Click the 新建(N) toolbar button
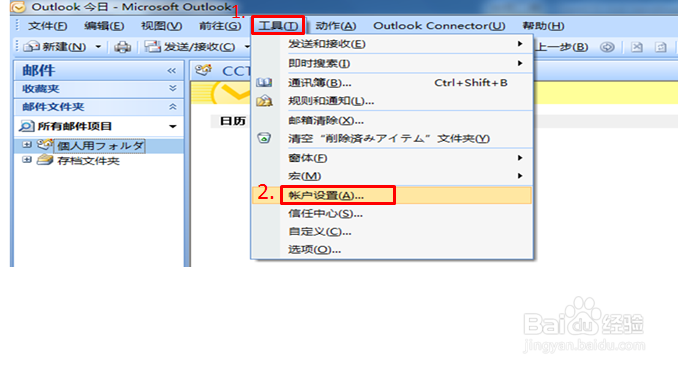This screenshot has width=683, height=370. (x=55, y=47)
